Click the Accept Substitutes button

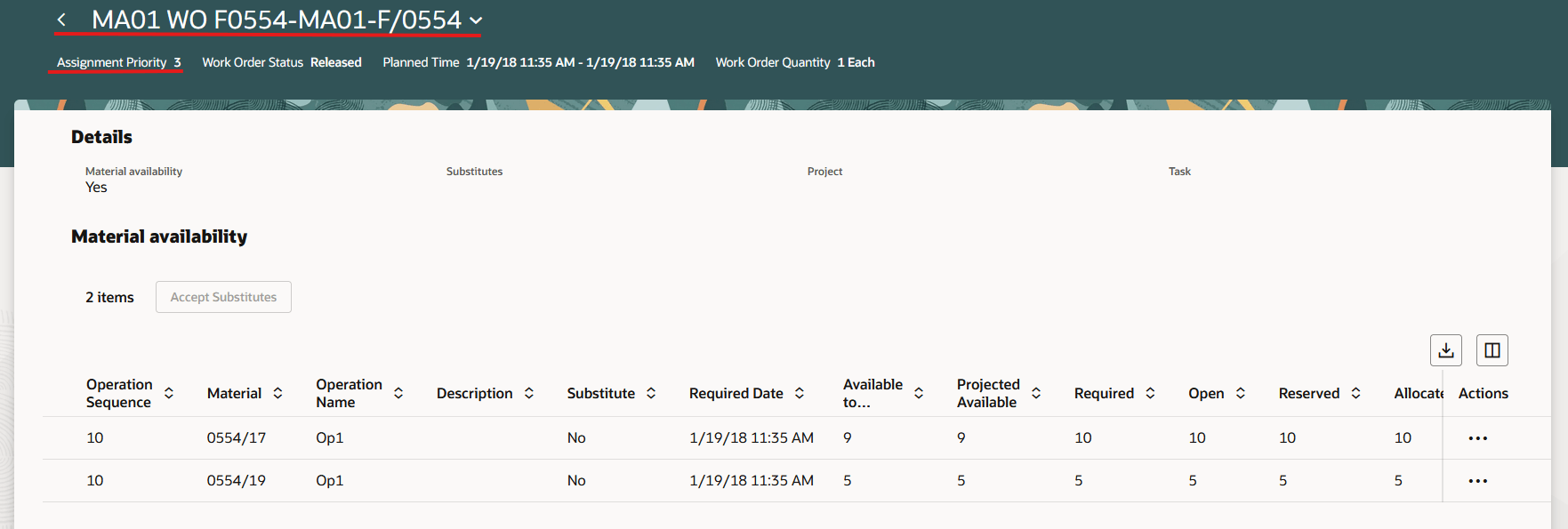click(223, 297)
